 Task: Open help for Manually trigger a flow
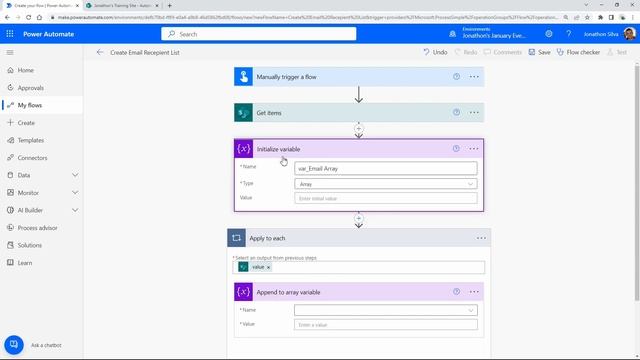tap(456, 77)
